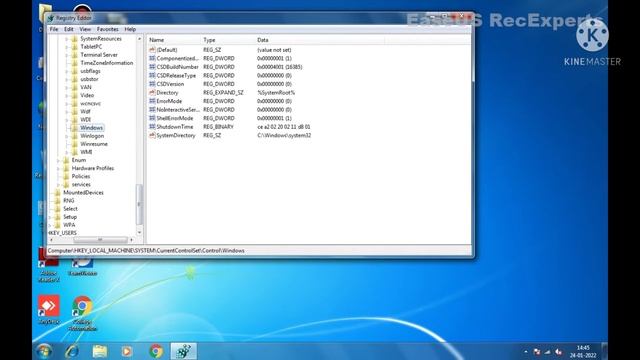
Task: Expand the Terminal Server key
Action: (x=67, y=55)
